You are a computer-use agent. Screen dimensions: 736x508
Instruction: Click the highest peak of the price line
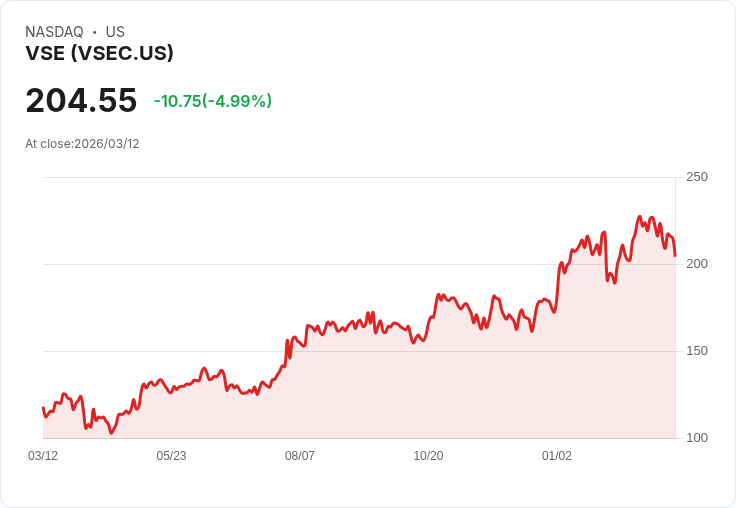pyautogui.click(x=639, y=216)
